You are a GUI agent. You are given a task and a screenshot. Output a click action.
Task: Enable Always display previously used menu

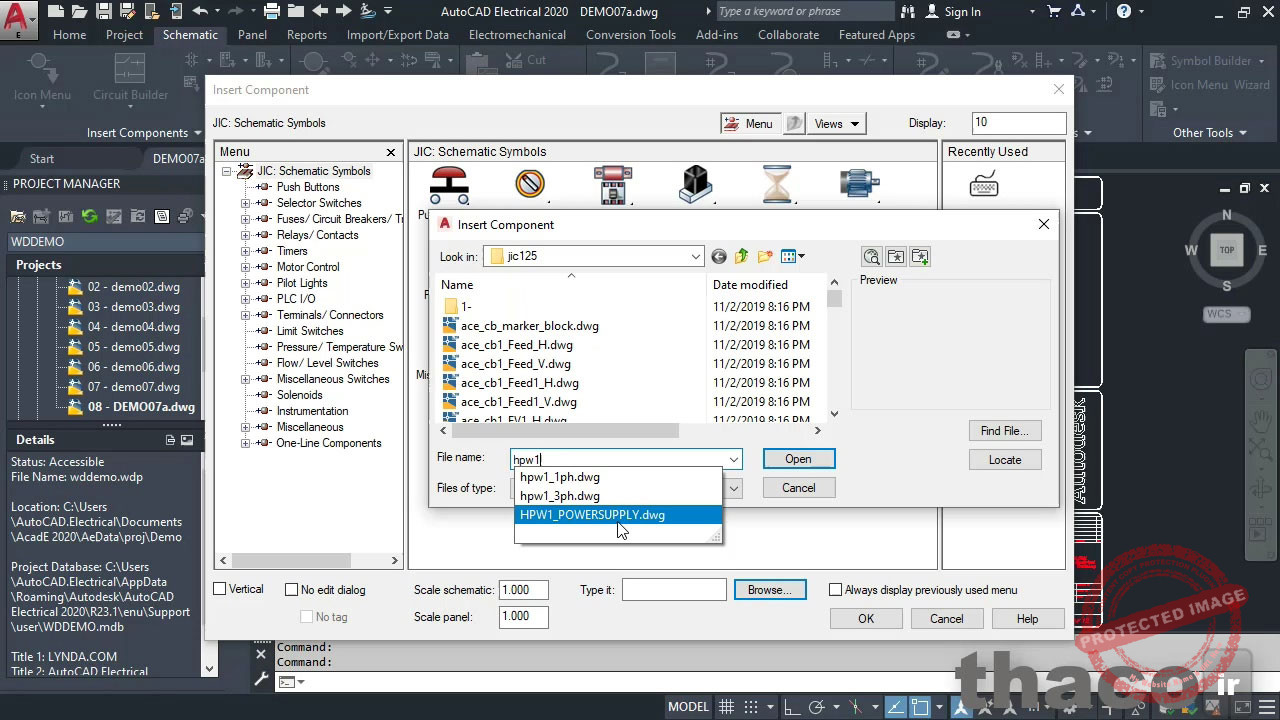point(836,589)
